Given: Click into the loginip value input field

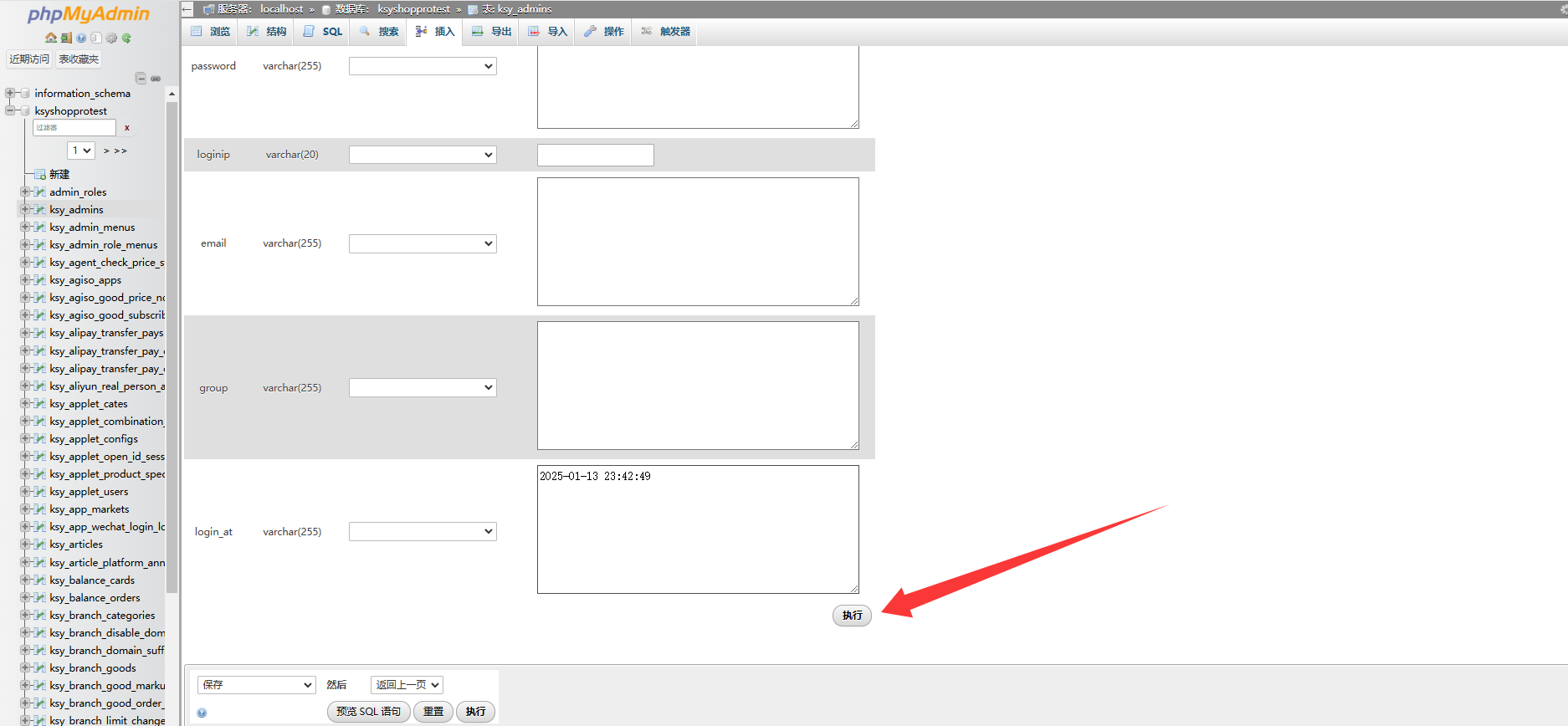Looking at the screenshot, I should [595, 155].
